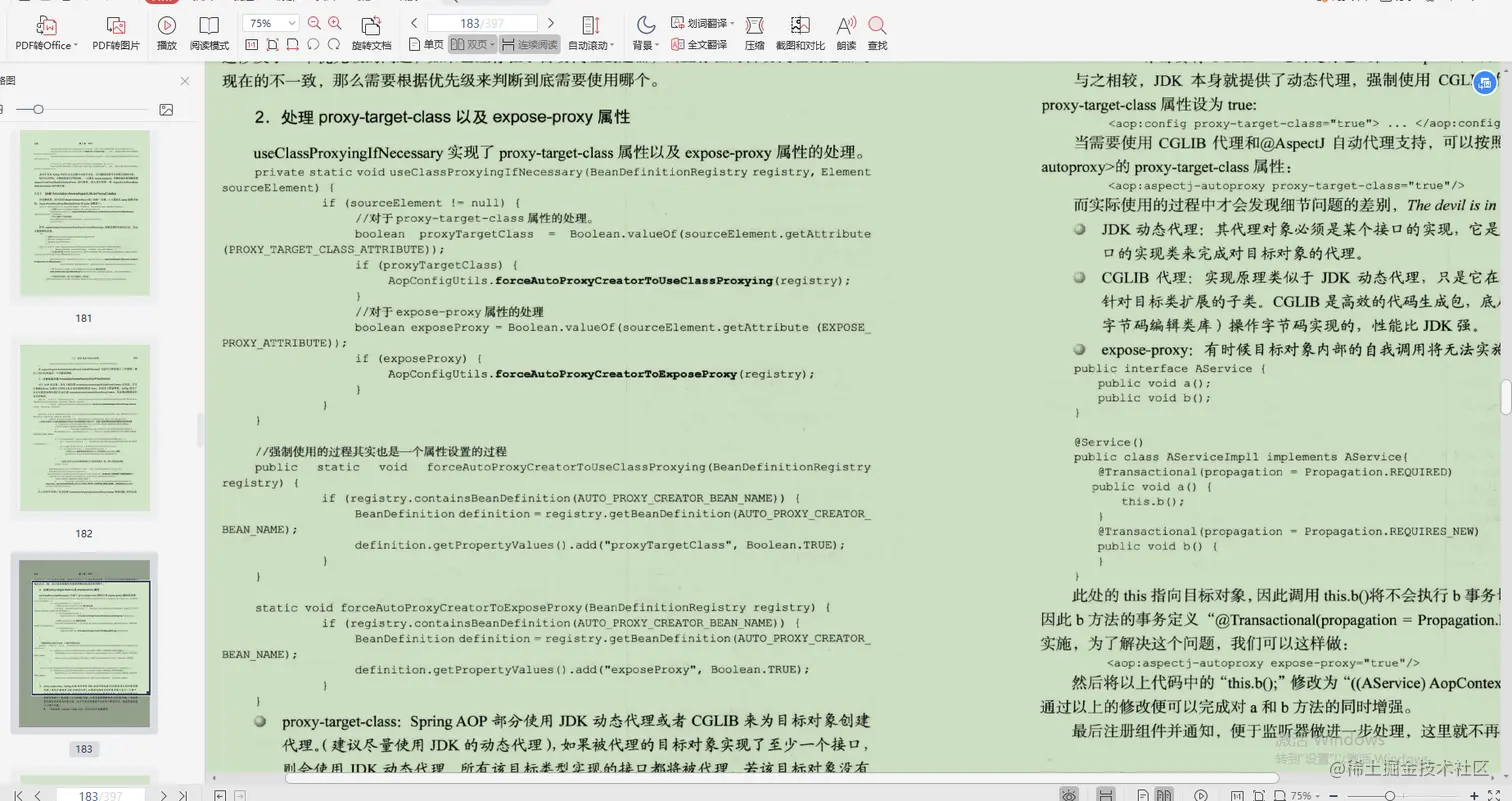Open 截图和对比 screenshot compare tool

click(x=799, y=31)
